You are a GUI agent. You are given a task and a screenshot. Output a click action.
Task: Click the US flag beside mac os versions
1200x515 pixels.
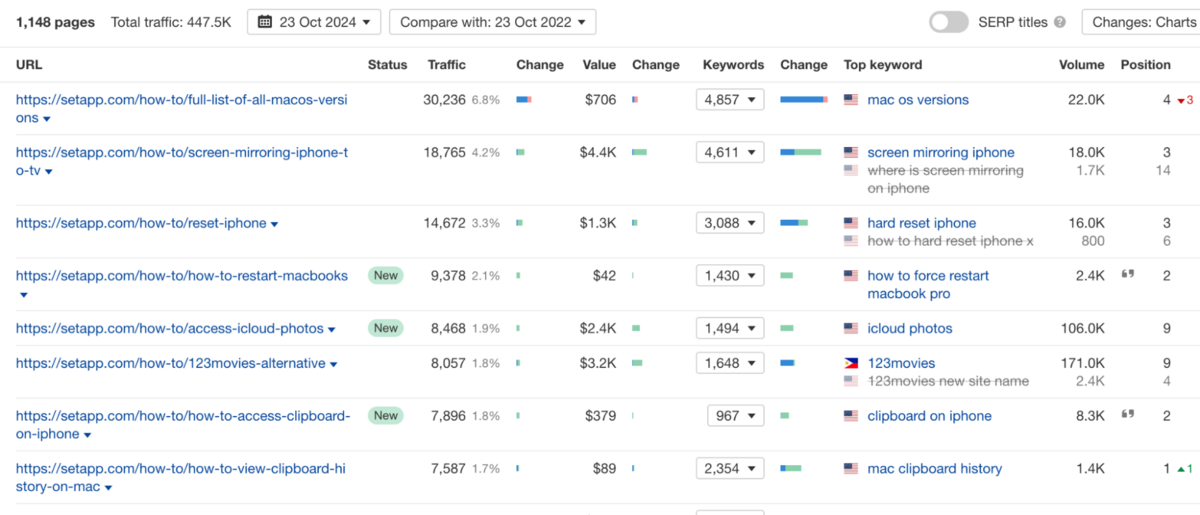[851, 100]
